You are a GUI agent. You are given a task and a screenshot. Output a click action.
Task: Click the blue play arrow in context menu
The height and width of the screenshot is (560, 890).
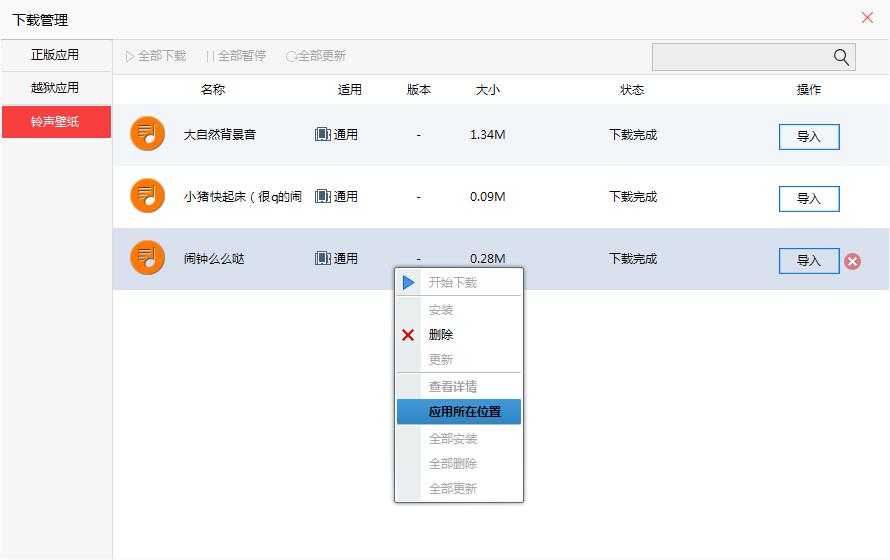tap(408, 283)
